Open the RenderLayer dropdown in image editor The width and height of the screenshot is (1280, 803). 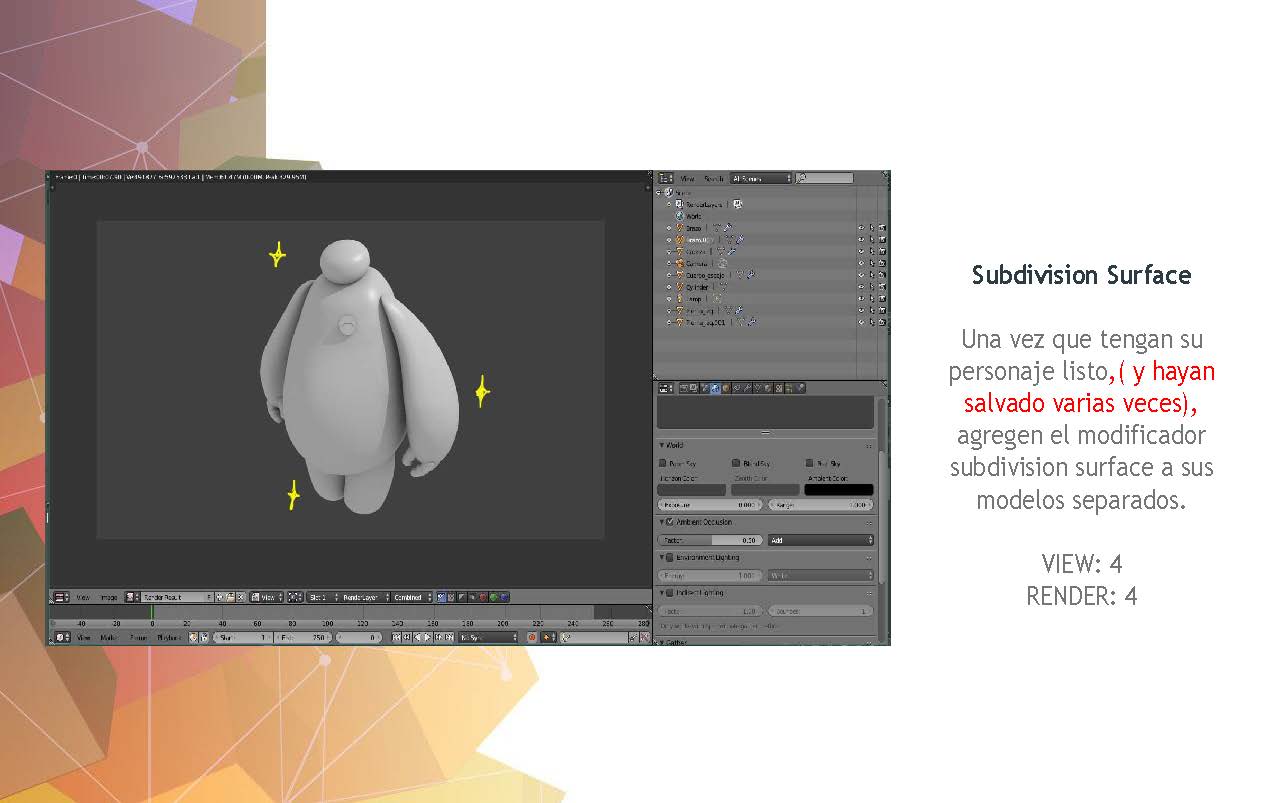pyautogui.click(x=365, y=597)
